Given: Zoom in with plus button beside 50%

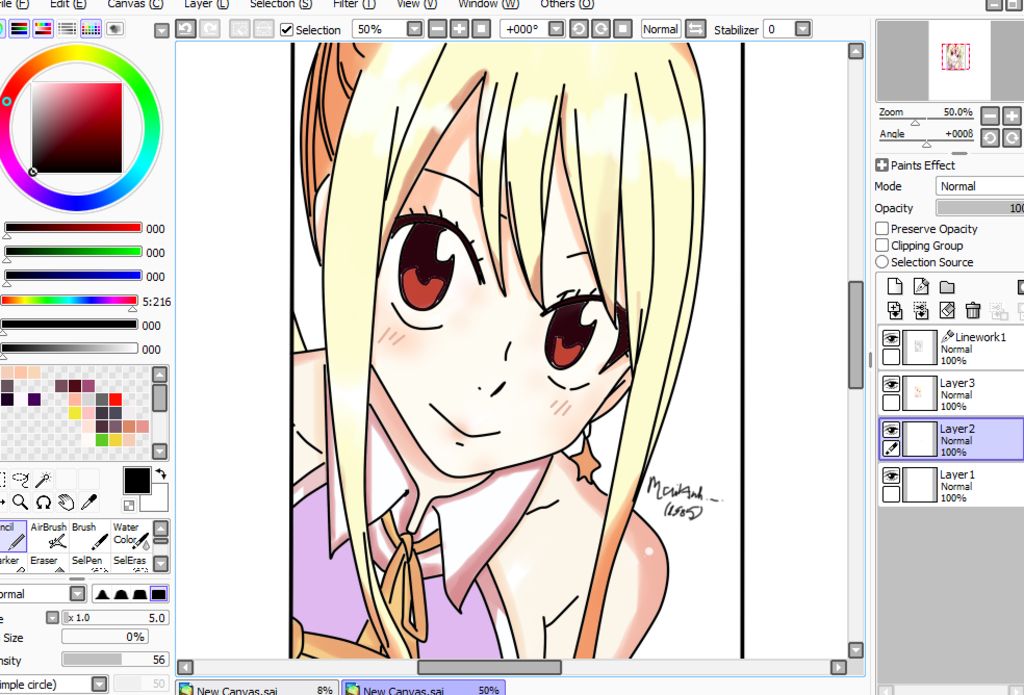Looking at the screenshot, I should pos(459,29).
